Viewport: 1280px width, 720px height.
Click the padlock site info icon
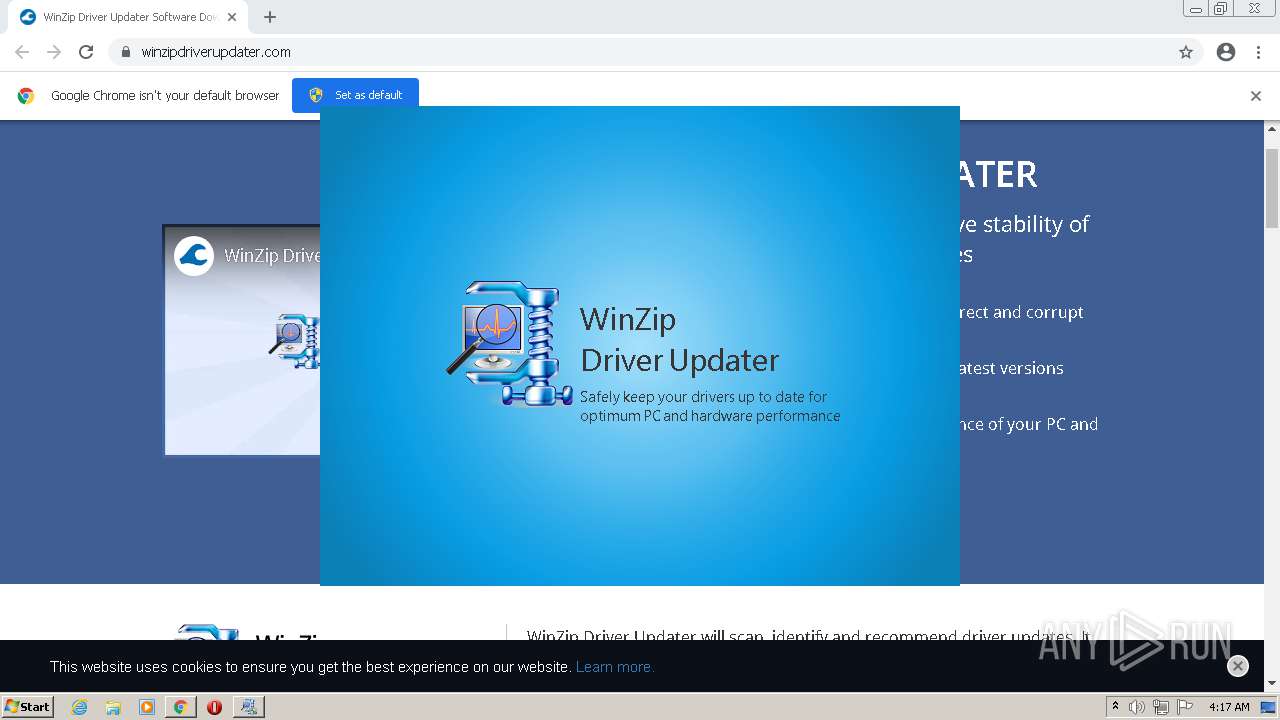(x=125, y=52)
